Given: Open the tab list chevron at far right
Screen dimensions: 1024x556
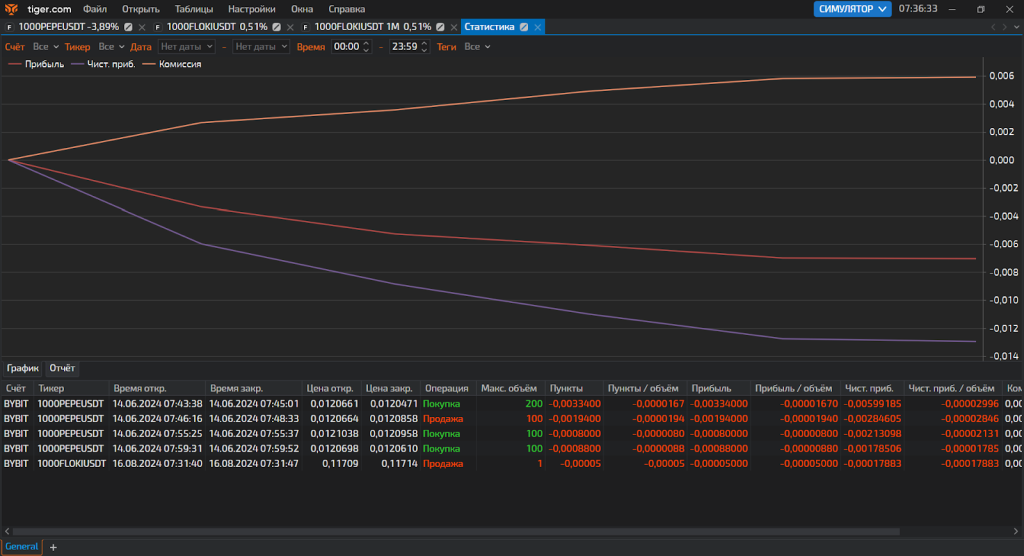Looking at the screenshot, I should coord(1016,27).
